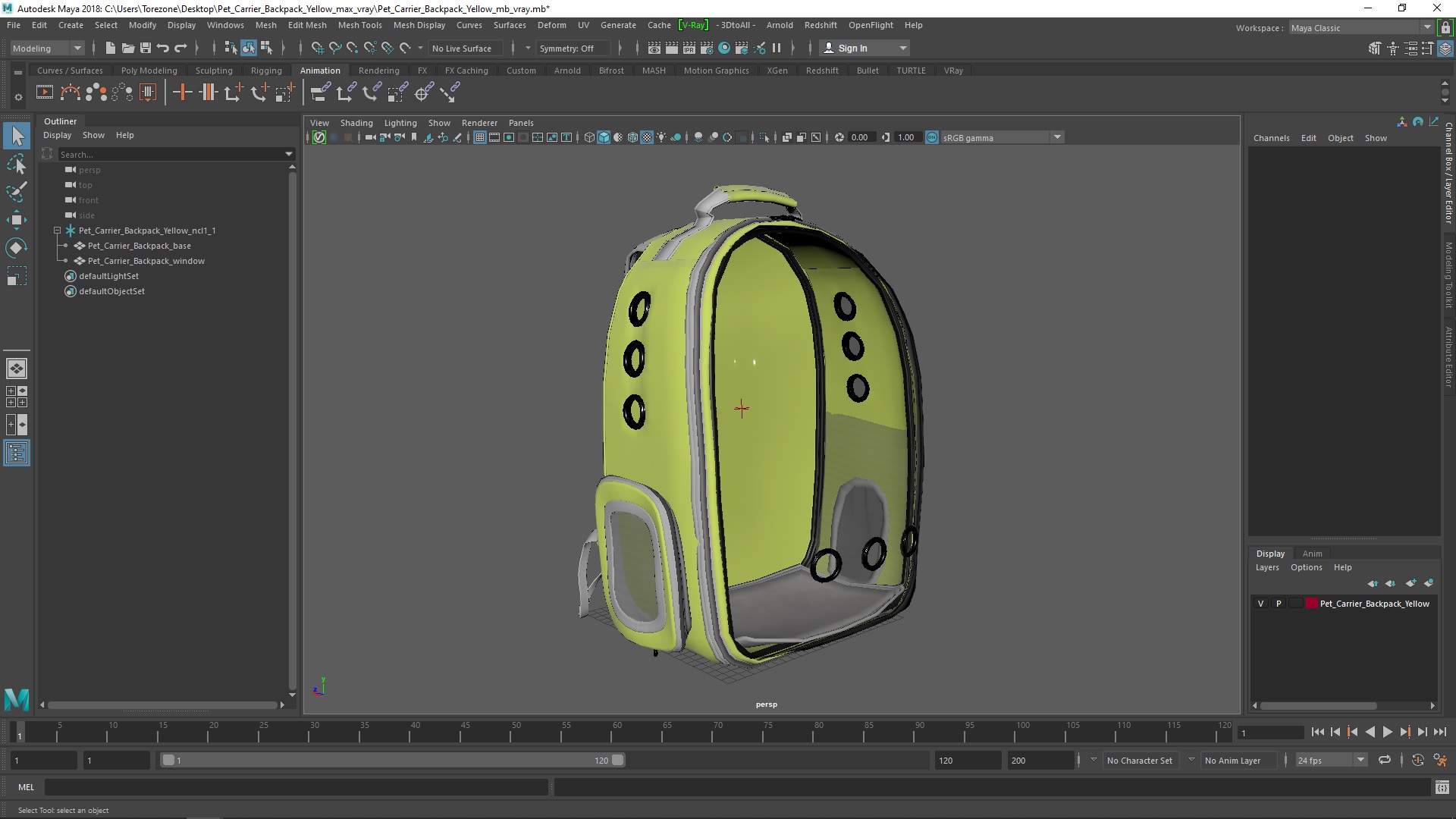Toggle visibility V of Pet_Carrier_Backpack_Yellow layer
Screen dimensions: 1456x819
1260,604
